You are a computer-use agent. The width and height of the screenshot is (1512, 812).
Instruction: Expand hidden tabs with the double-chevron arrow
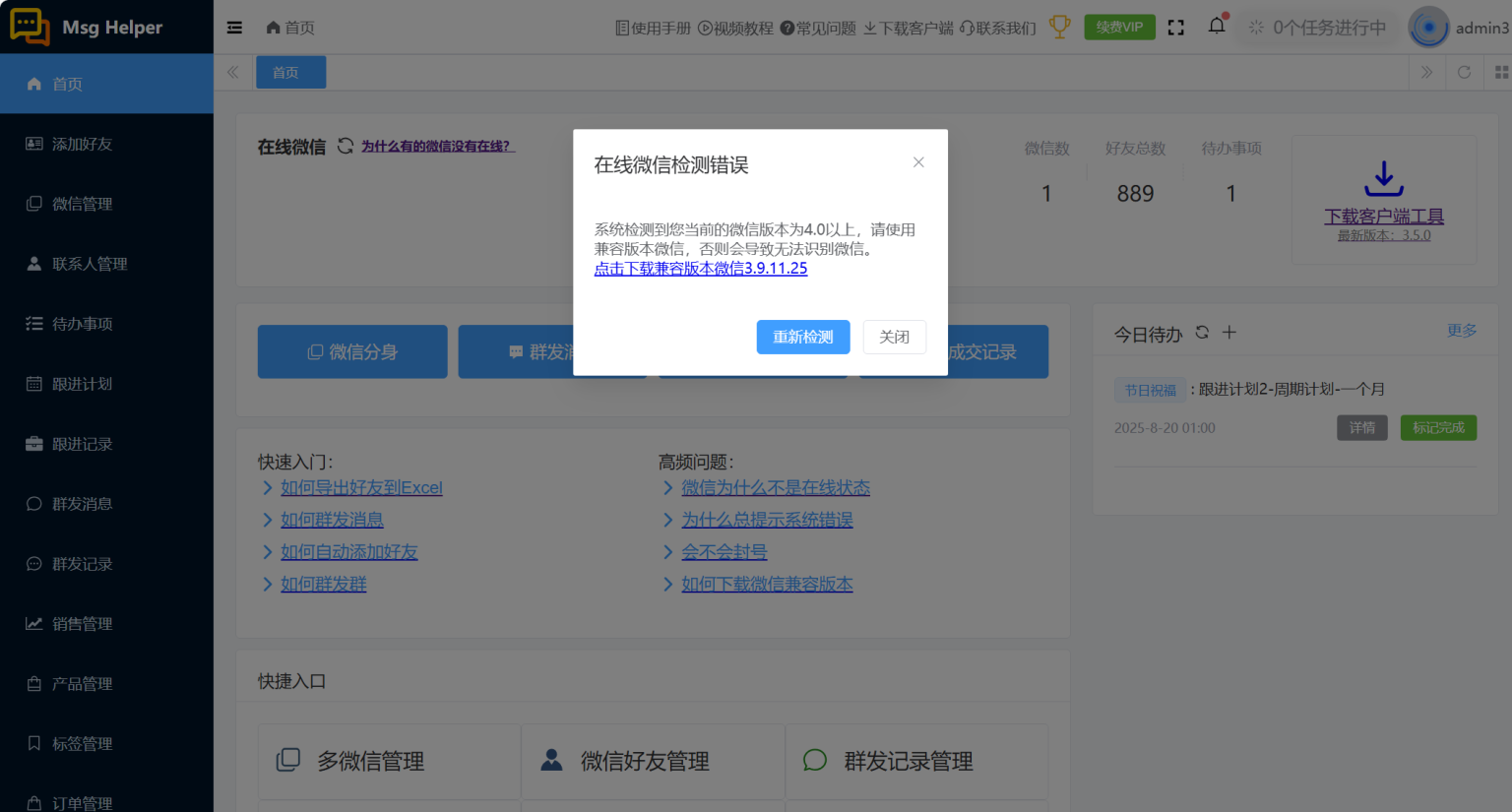click(1426, 71)
